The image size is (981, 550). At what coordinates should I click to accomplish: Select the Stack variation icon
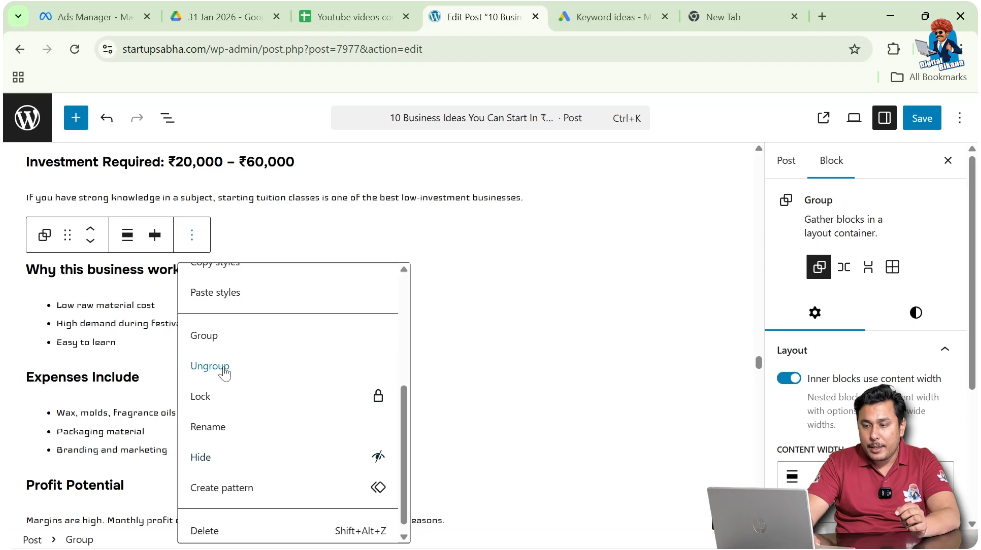tap(868, 267)
